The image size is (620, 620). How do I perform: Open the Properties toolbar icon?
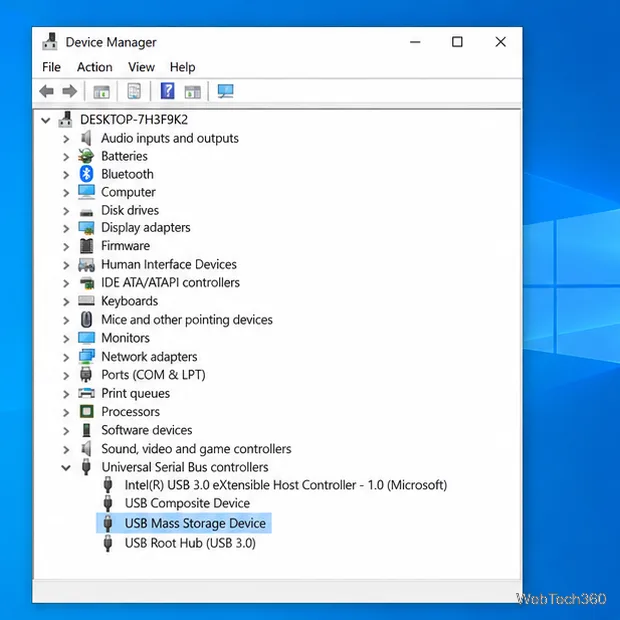[134, 91]
